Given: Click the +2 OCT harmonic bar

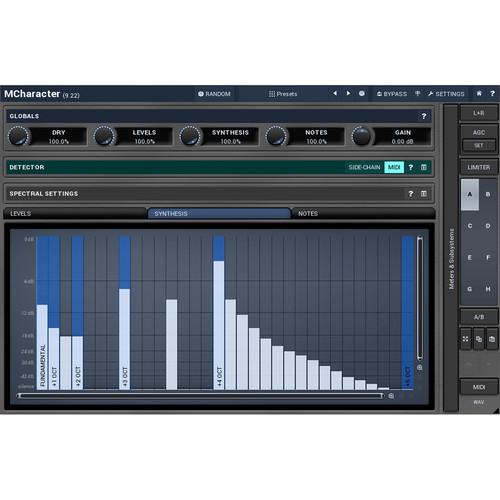Looking at the screenshot, I should pos(77,363).
